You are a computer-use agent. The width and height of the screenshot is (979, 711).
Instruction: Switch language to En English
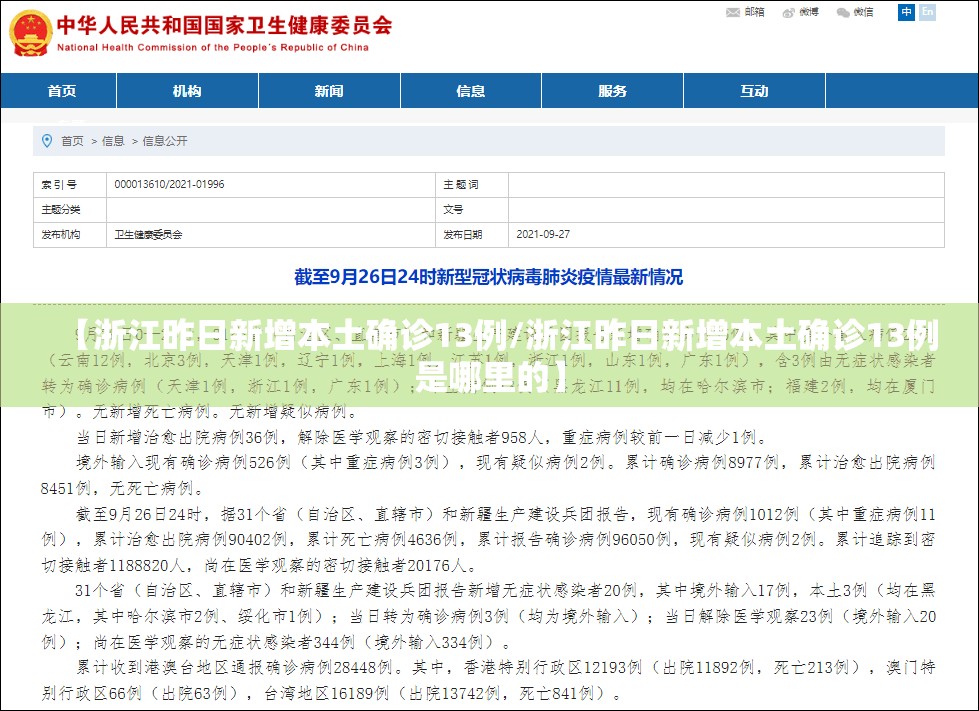click(928, 12)
